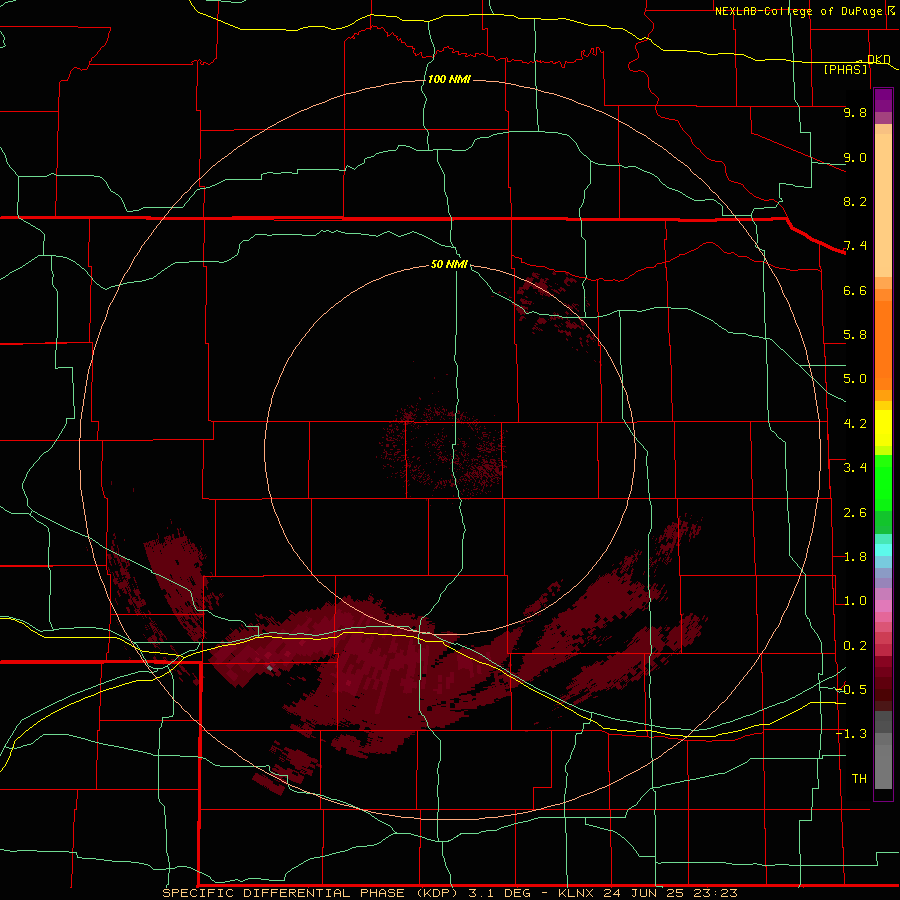Click the 0.2 scale value

point(855,646)
